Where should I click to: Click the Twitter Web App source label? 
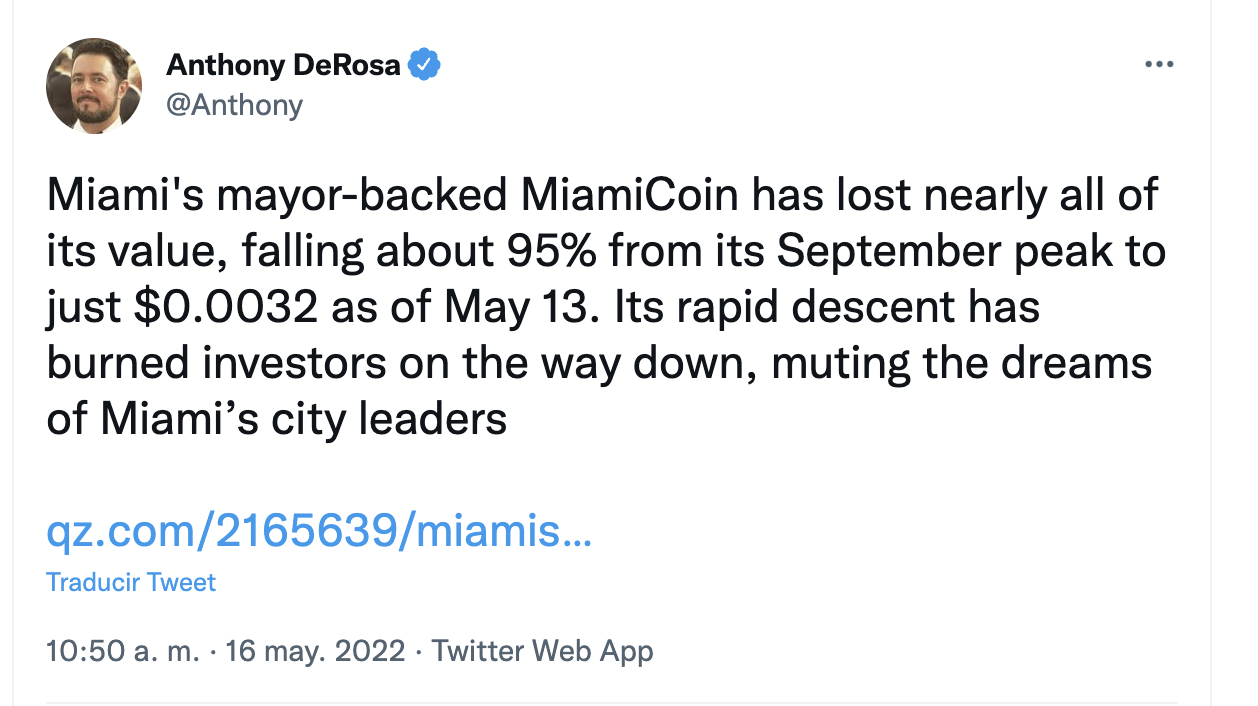point(542,652)
